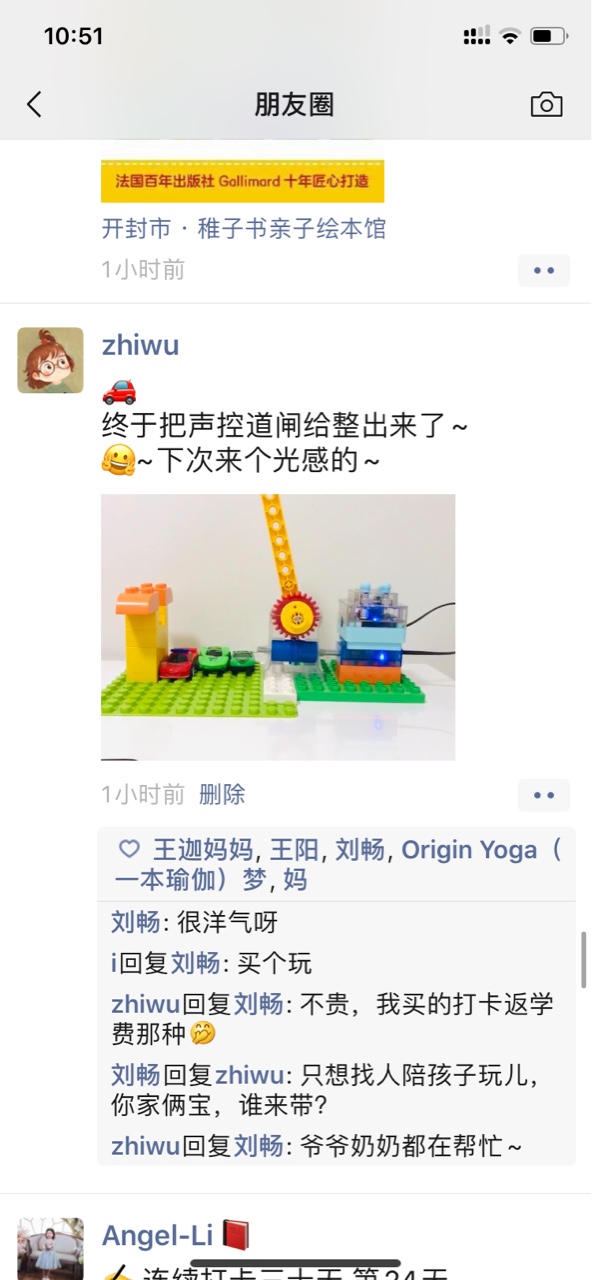Open the two-dot menu on the bookstore post
The height and width of the screenshot is (1280, 592).
(544, 270)
